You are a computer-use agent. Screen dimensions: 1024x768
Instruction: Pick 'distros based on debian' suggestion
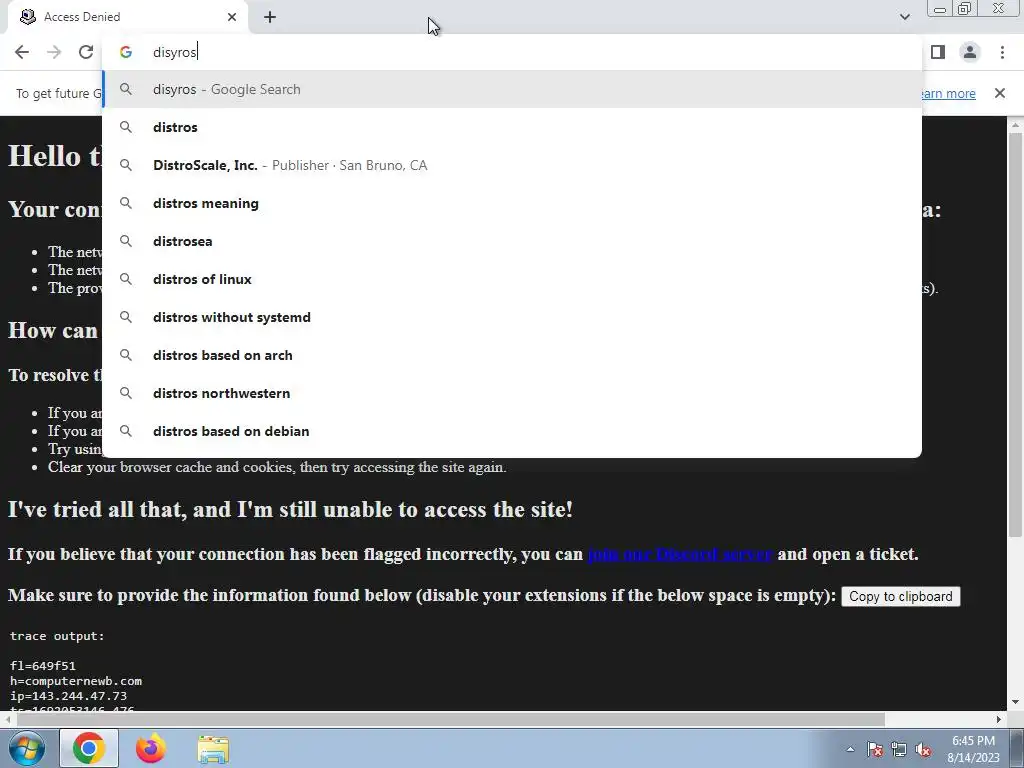point(512,431)
